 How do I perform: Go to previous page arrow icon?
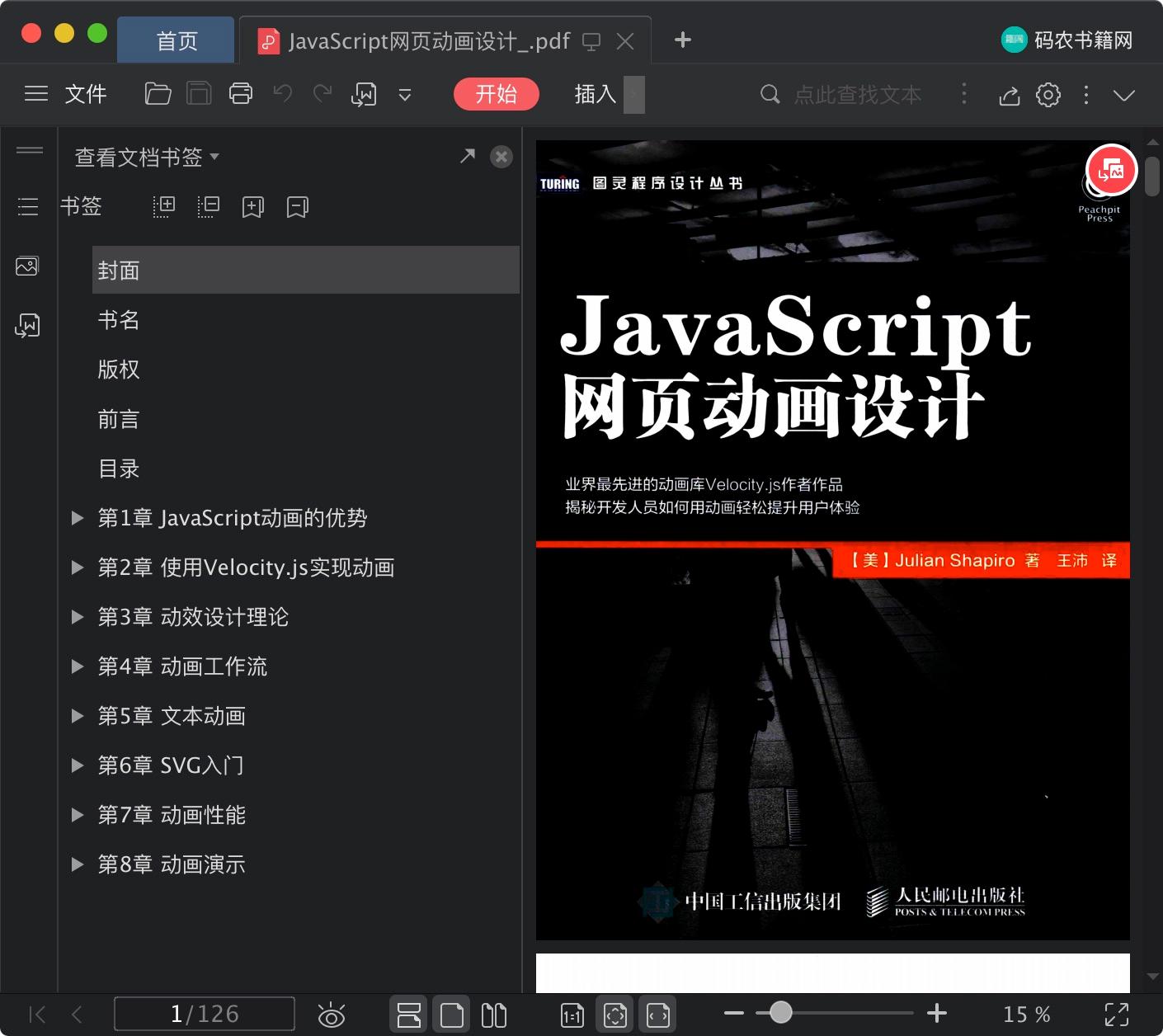[x=78, y=1015]
